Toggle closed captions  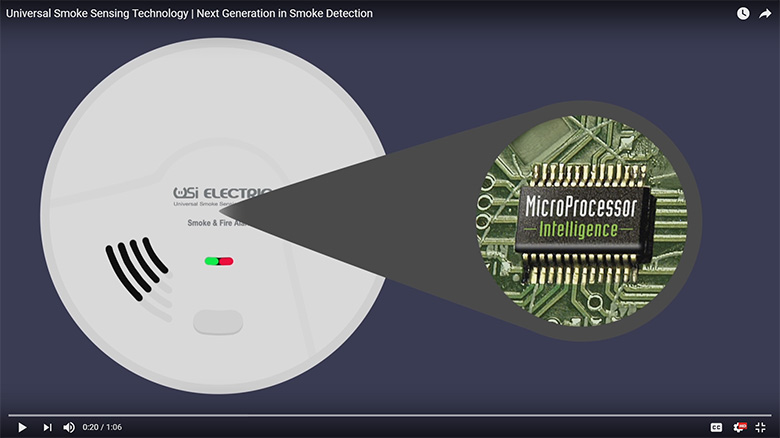pos(716,427)
